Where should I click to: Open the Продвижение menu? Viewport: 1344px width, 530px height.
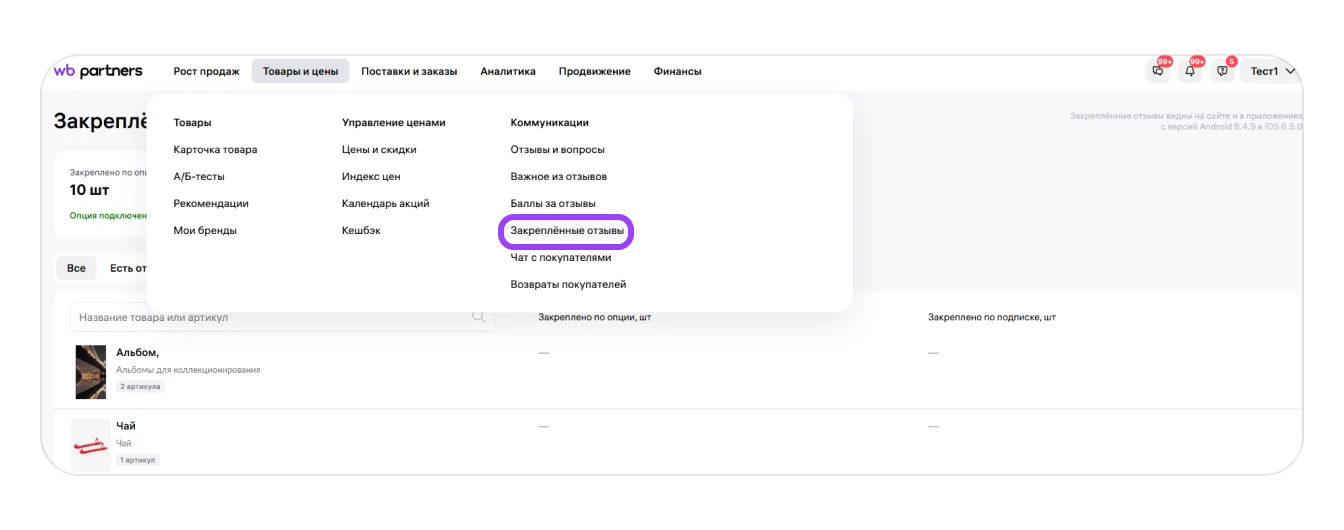point(594,71)
